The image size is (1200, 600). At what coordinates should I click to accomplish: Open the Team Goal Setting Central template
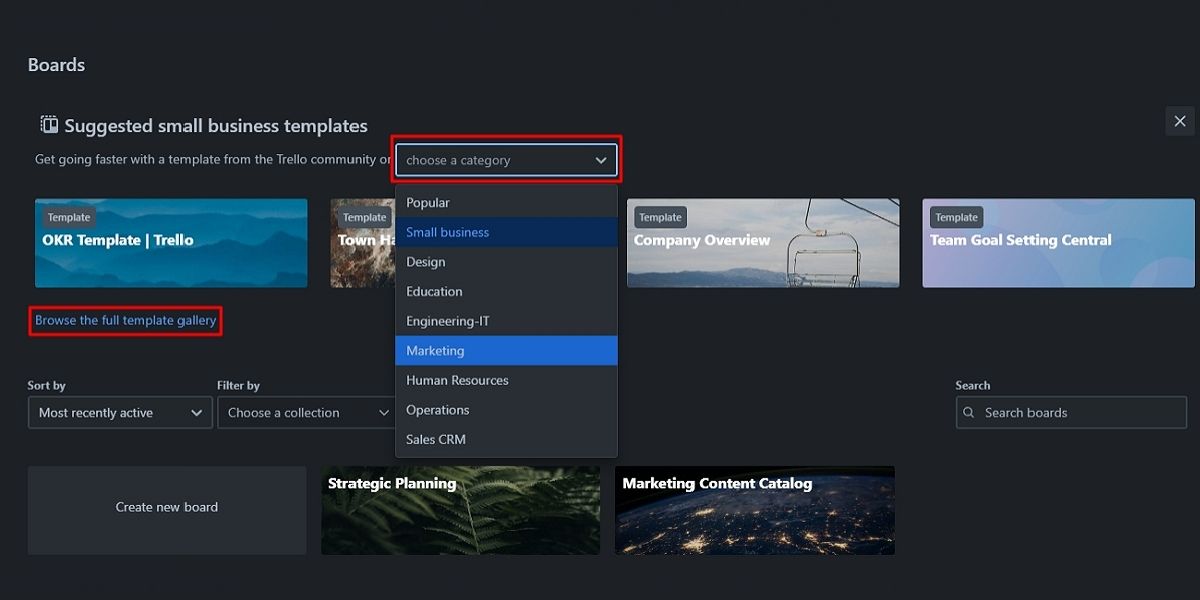click(x=1057, y=243)
